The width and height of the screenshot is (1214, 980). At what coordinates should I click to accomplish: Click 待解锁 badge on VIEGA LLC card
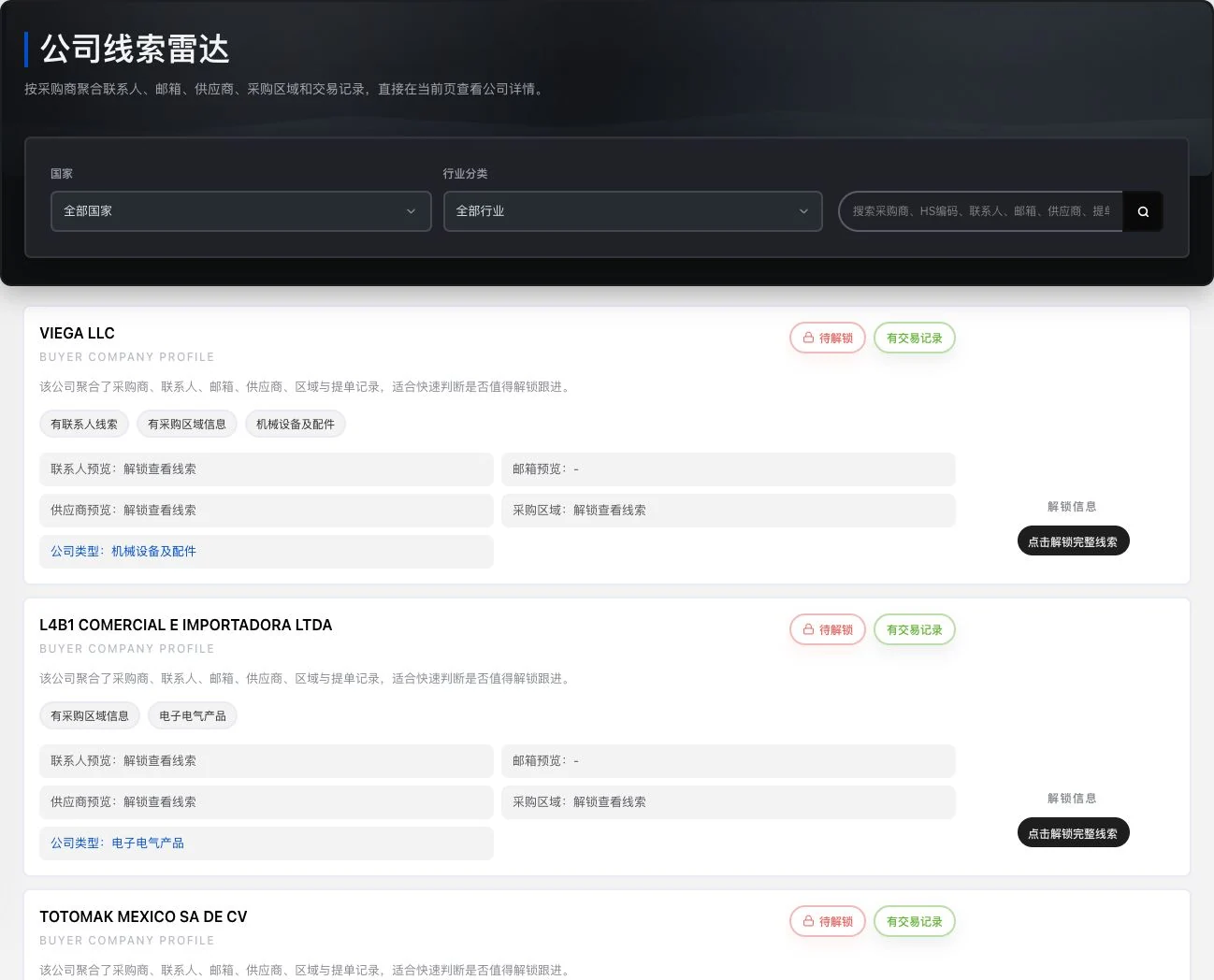coord(828,339)
